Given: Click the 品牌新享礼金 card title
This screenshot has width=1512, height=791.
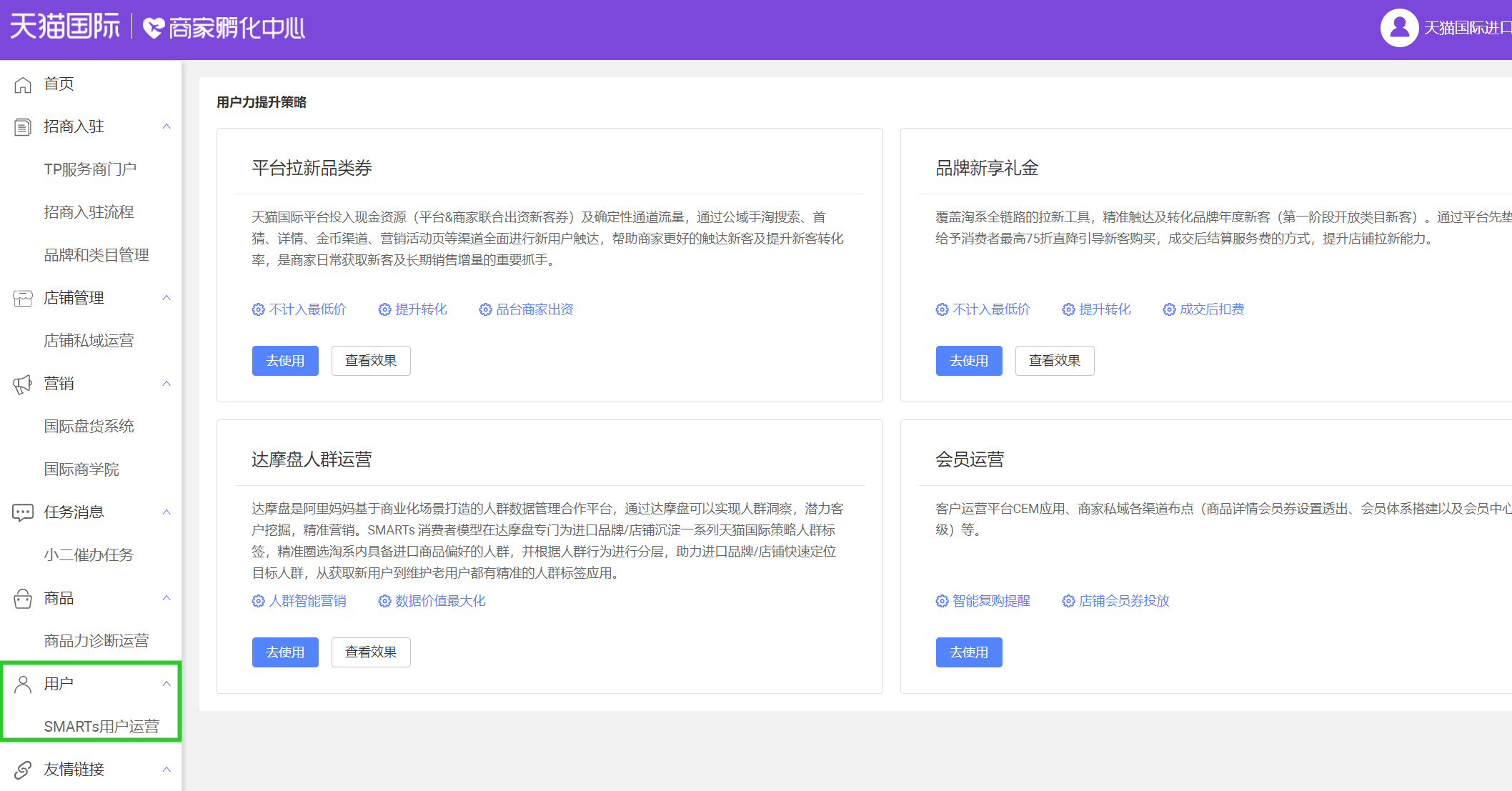Looking at the screenshot, I should tap(987, 168).
